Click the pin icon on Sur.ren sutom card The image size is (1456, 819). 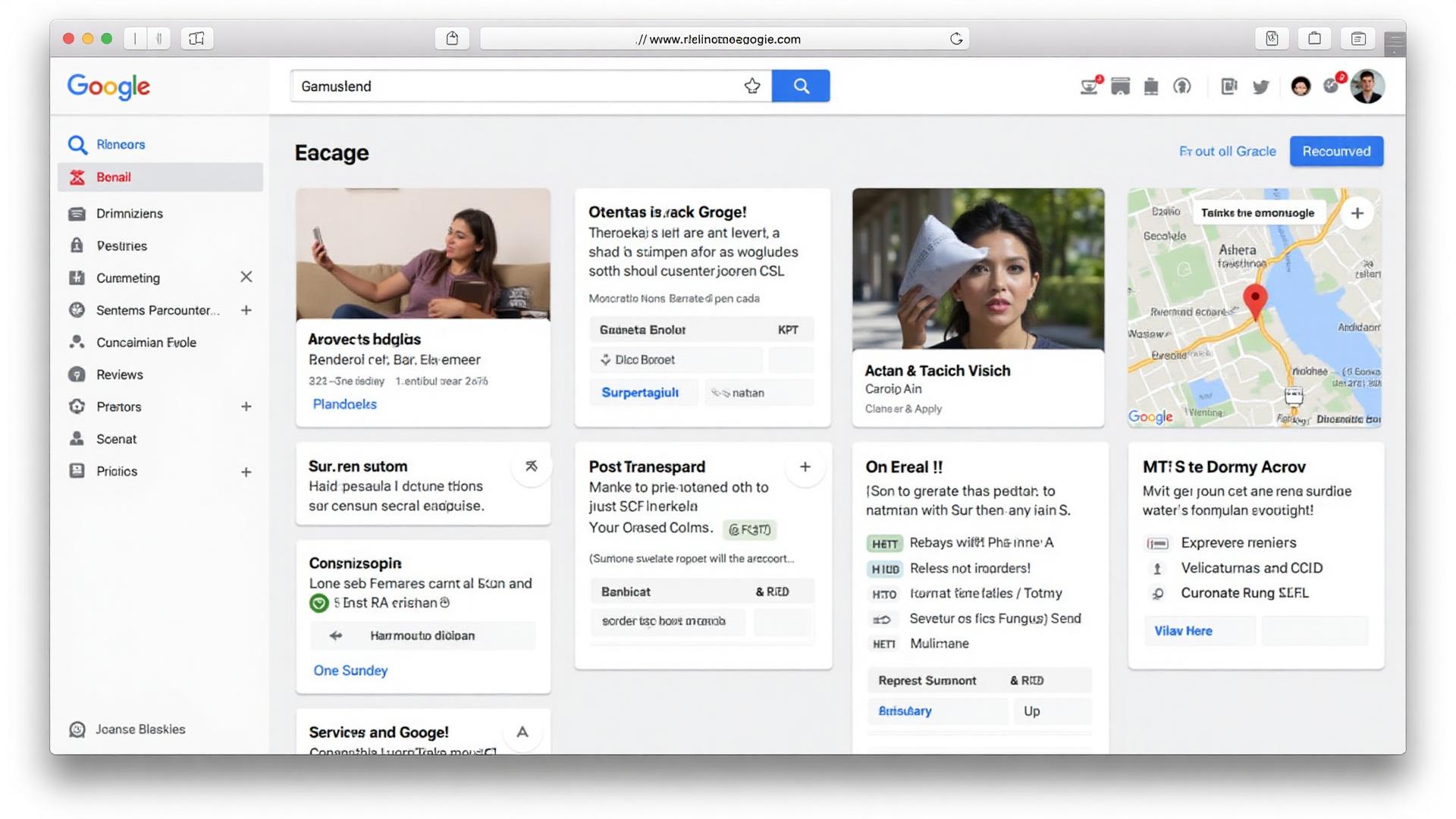[x=532, y=466]
